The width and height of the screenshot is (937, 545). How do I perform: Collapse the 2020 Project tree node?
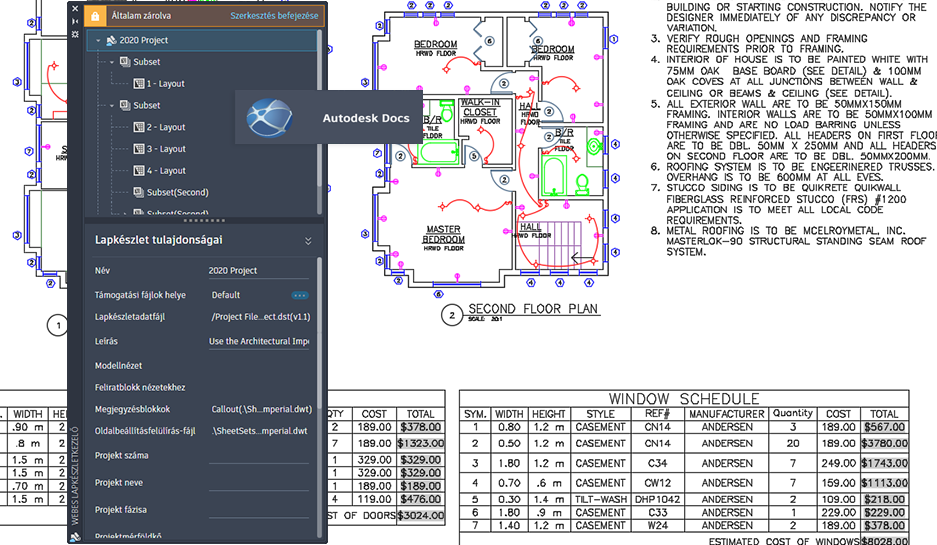click(99, 41)
